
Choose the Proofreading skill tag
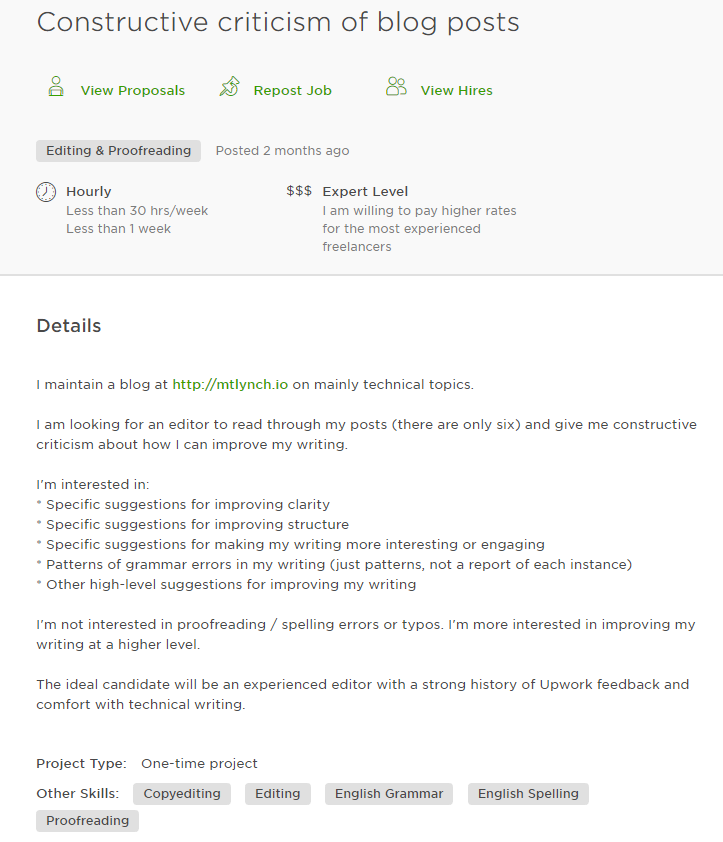pos(87,821)
